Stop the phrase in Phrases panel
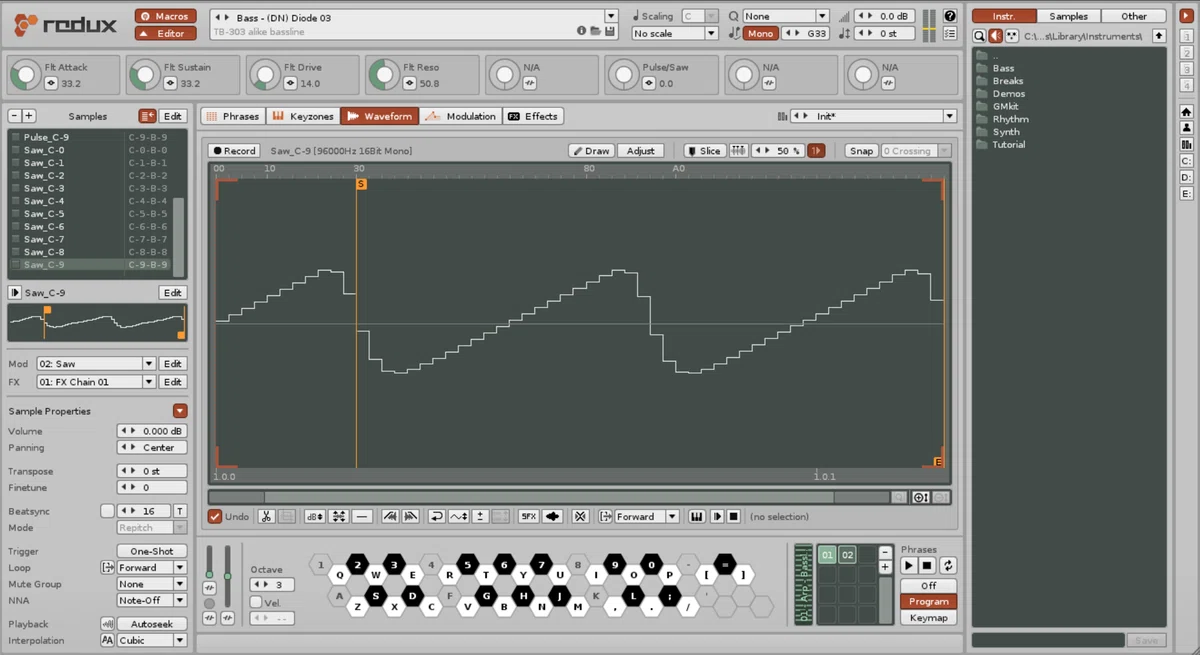 tap(927, 566)
